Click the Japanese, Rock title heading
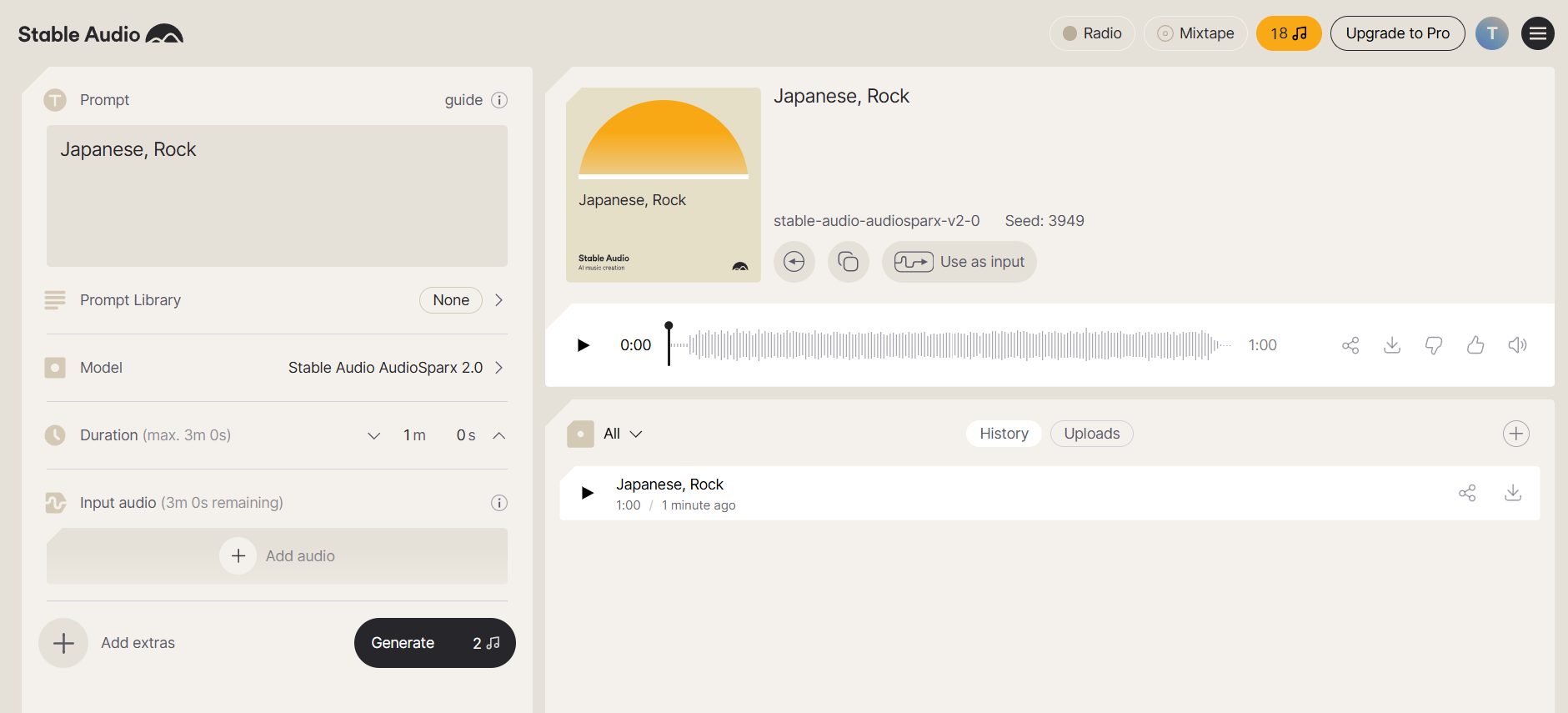This screenshot has width=1568, height=713. tap(841, 97)
